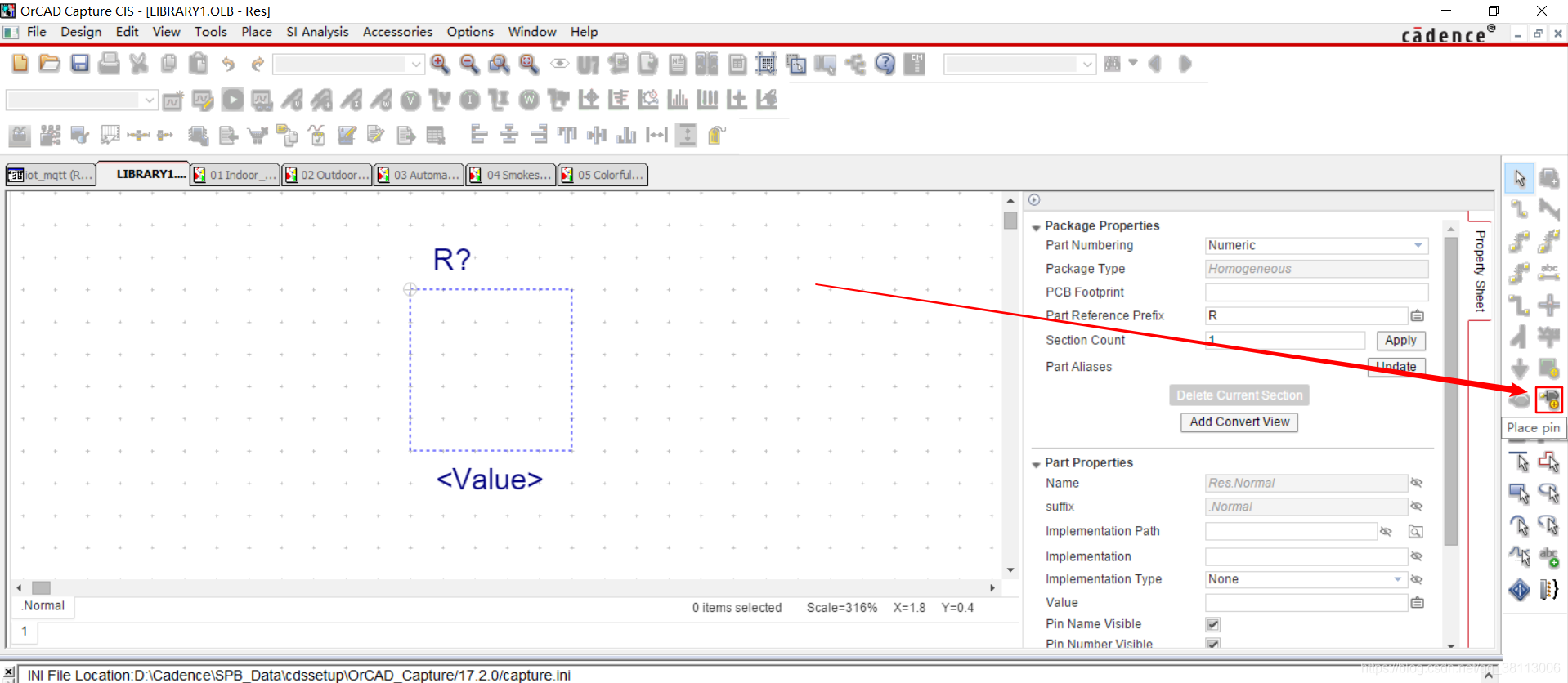Screen dimensions: 1568x683
Task: Save the library with the floppy disk icon
Action: point(79,64)
